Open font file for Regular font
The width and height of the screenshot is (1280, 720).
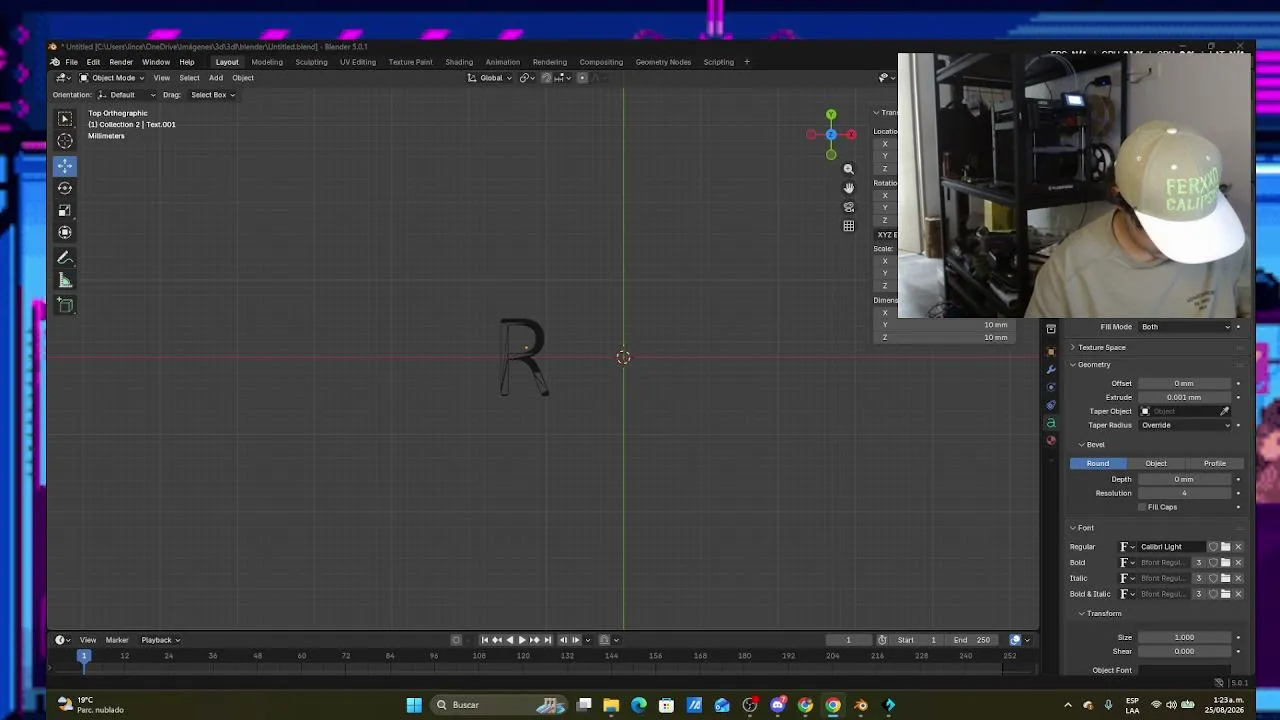pos(1226,547)
